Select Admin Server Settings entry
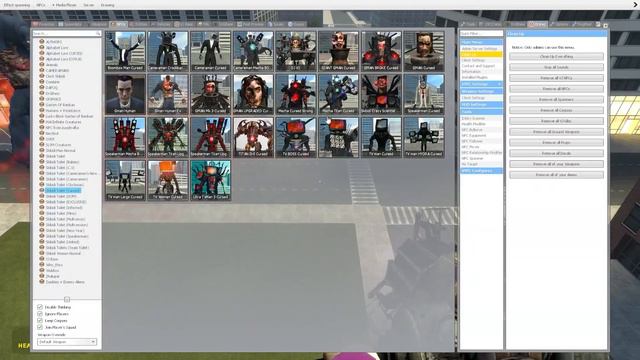Screen dimensions: 640x360 481,49
